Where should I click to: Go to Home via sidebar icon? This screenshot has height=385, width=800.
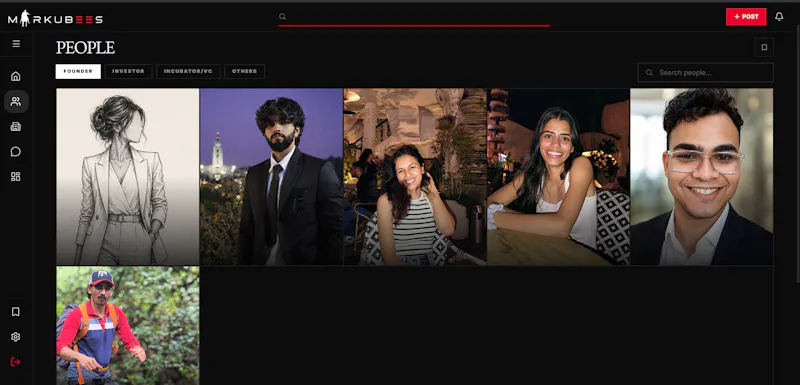pos(16,76)
